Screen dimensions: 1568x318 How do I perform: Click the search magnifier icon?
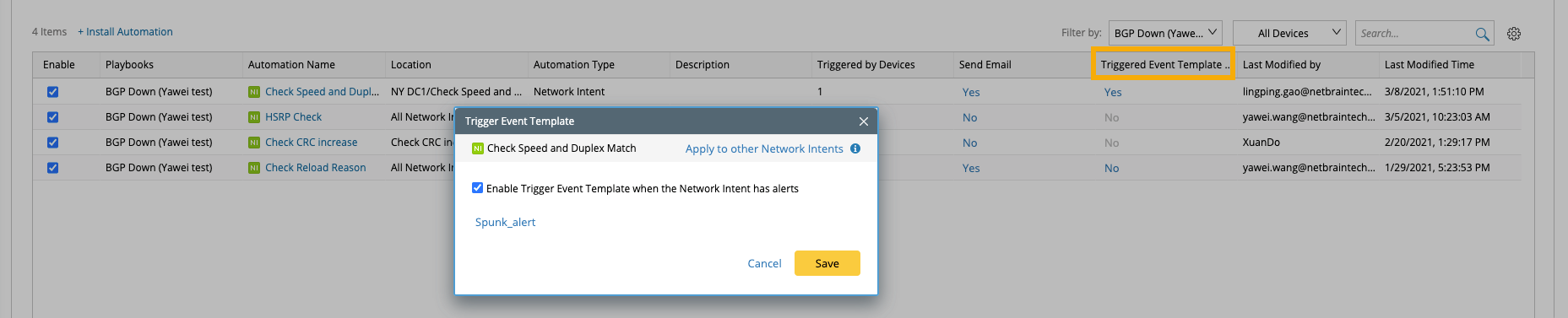[1482, 34]
